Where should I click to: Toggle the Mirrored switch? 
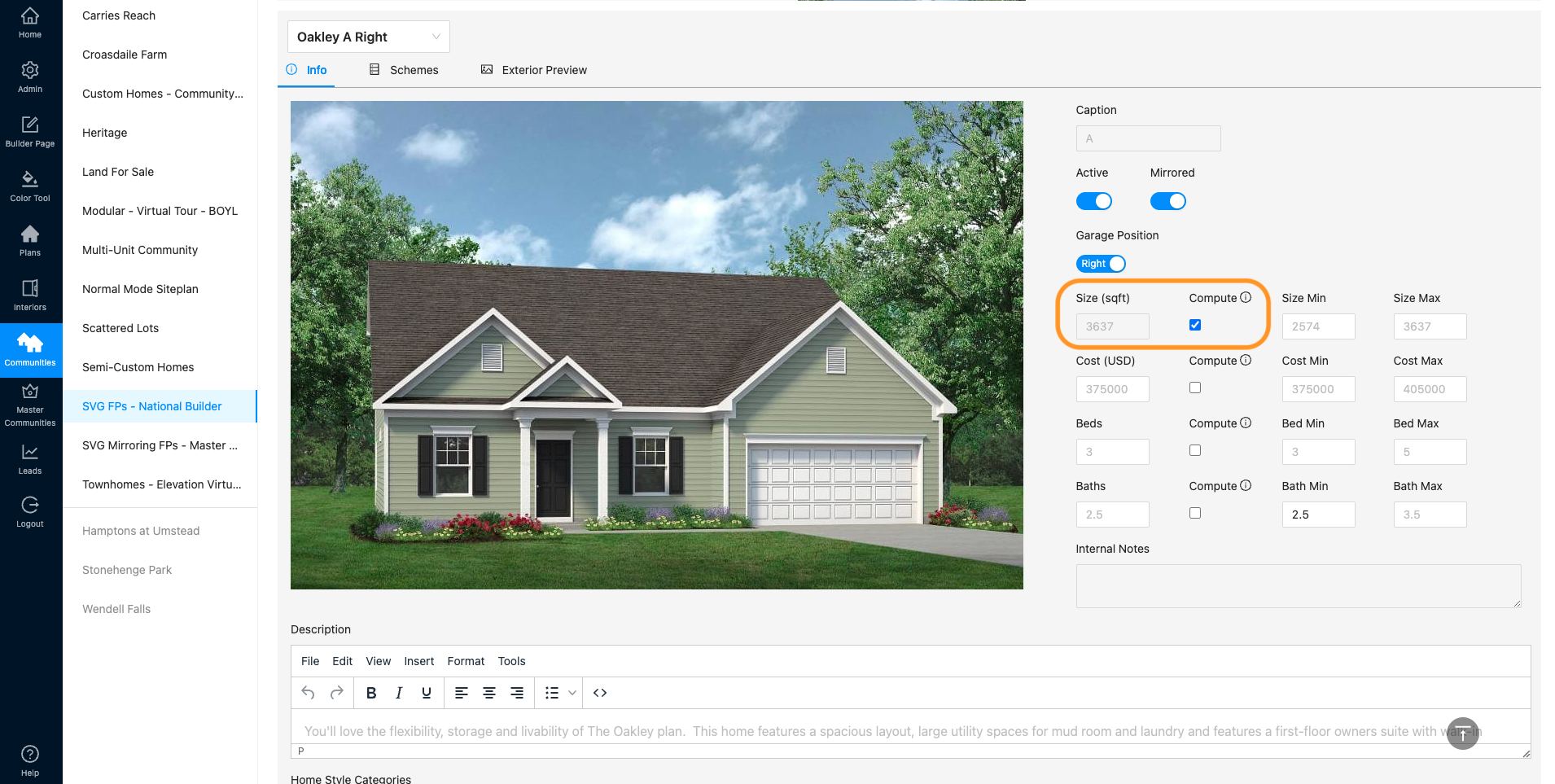(x=1168, y=201)
